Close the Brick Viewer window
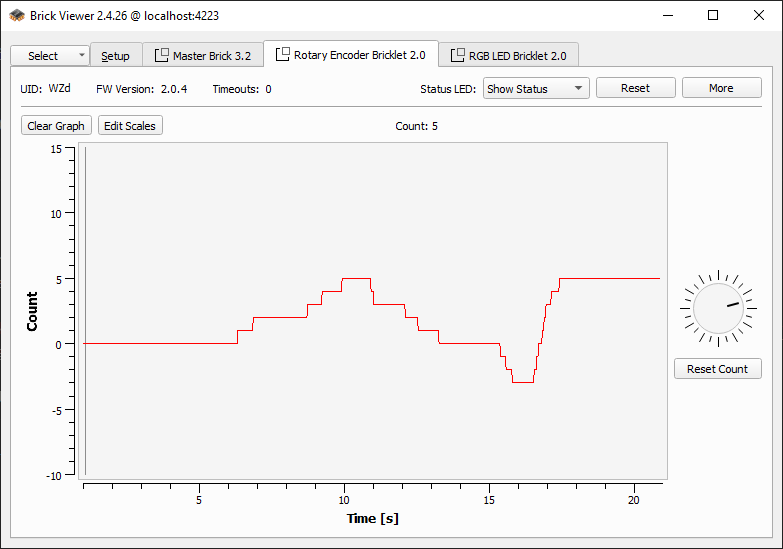783x549 pixels. coord(759,15)
